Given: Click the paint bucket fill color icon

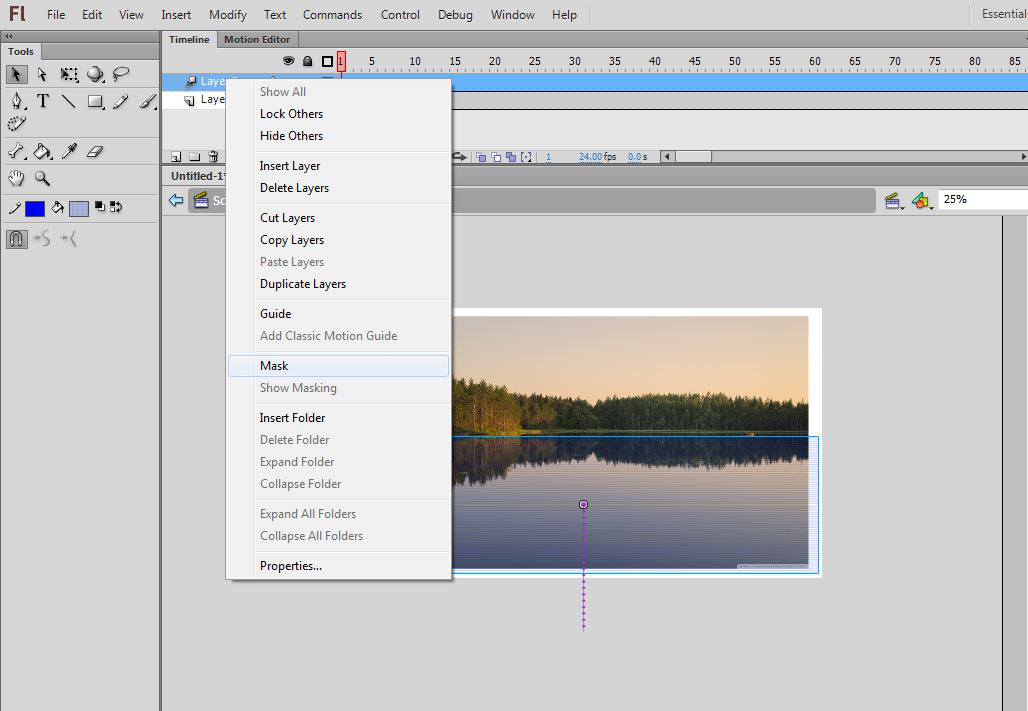Looking at the screenshot, I should click(x=58, y=208).
